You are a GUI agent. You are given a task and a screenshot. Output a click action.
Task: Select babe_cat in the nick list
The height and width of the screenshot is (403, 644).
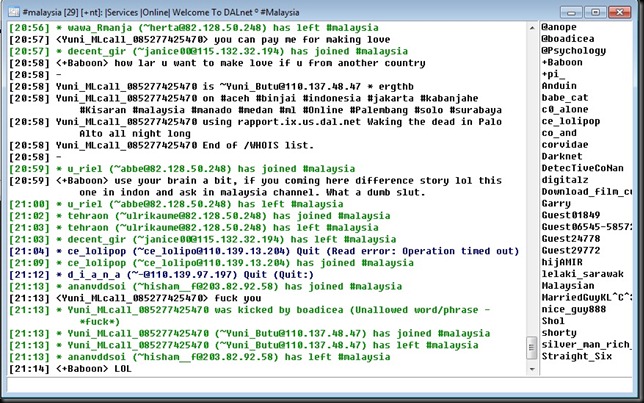pos(565,98)
